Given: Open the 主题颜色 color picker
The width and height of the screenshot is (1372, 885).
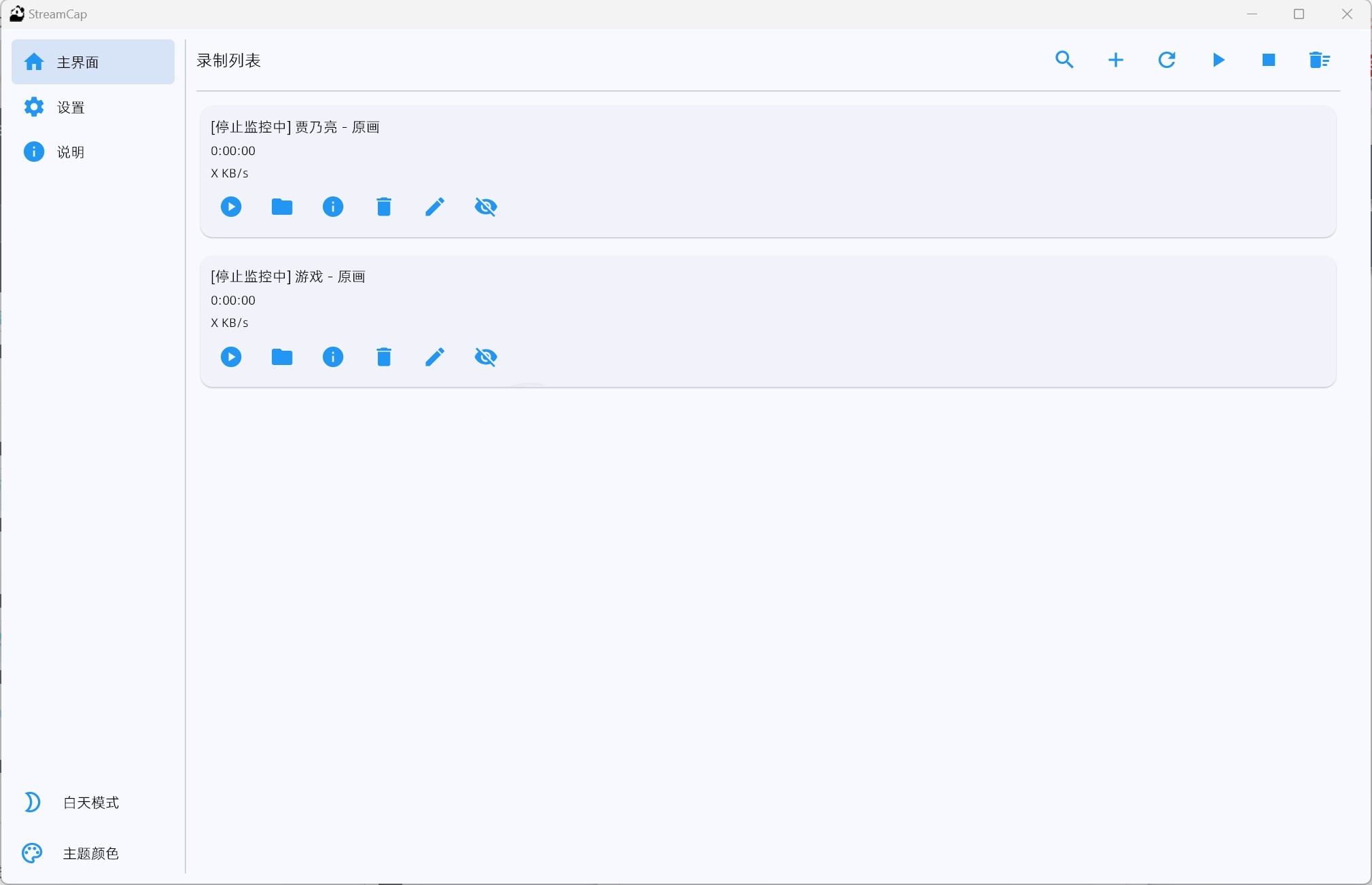Looking at the screenshot, I should 90,854.
